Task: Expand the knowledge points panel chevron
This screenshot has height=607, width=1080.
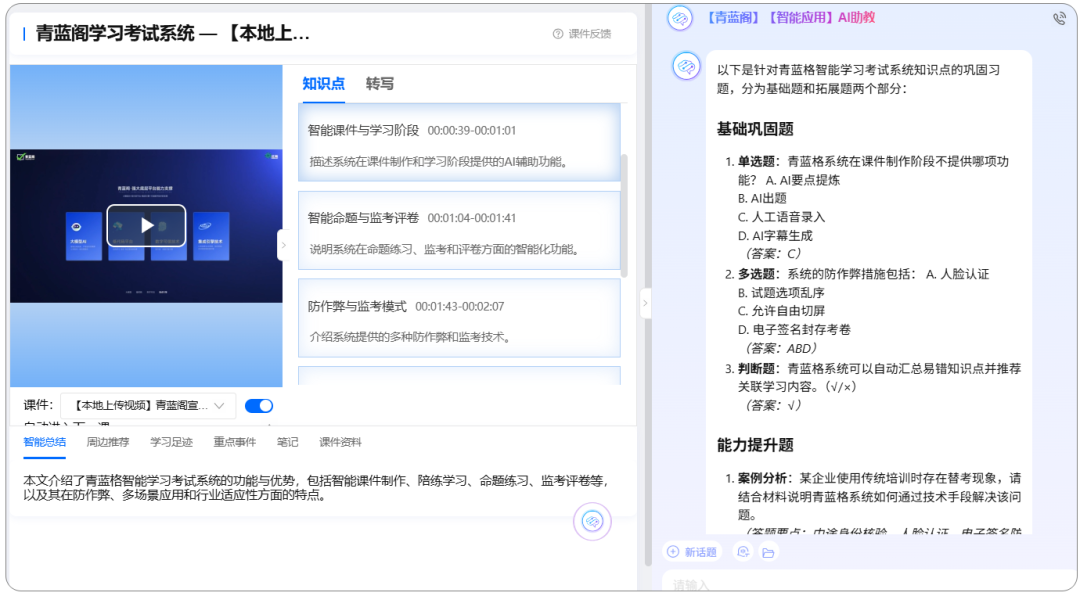Action: click(284, 243)
